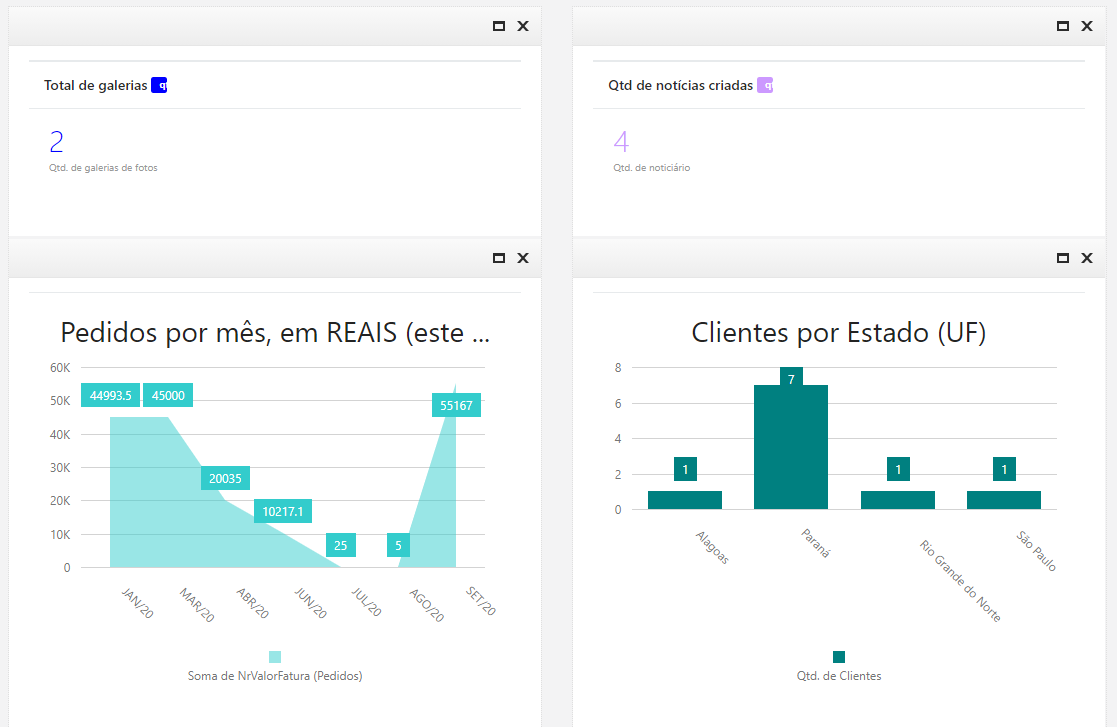1117x727 pixels.
Task: Close the Clientes por Estado widget
Action: pos(1086,257)
